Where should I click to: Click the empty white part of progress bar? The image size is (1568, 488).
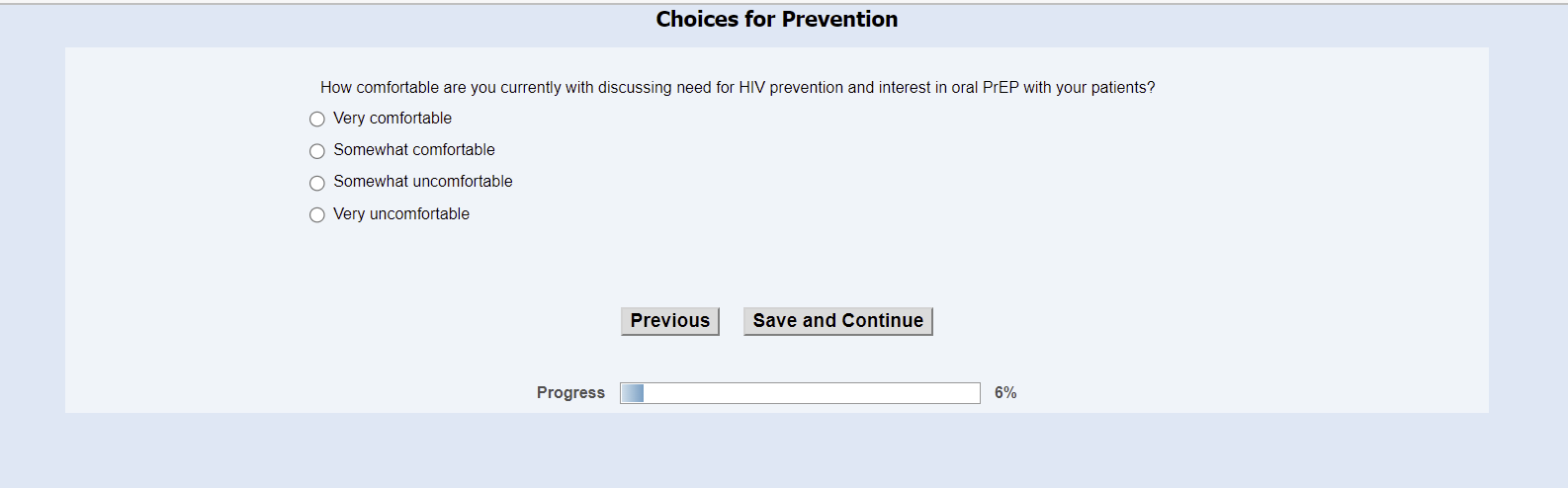(x=811, y=393)
